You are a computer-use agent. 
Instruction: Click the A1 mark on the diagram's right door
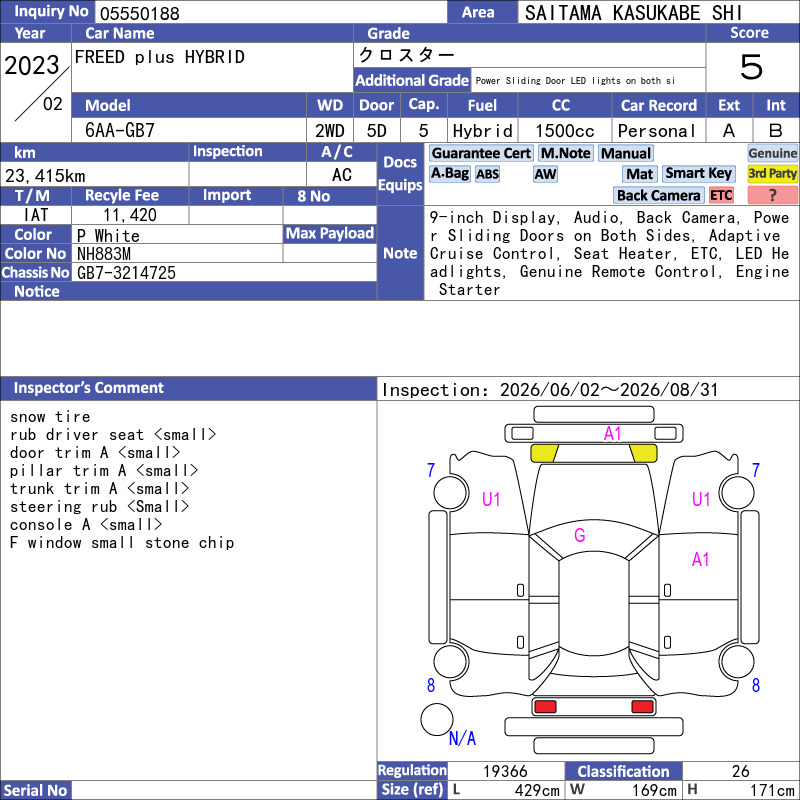pos(701,560)
